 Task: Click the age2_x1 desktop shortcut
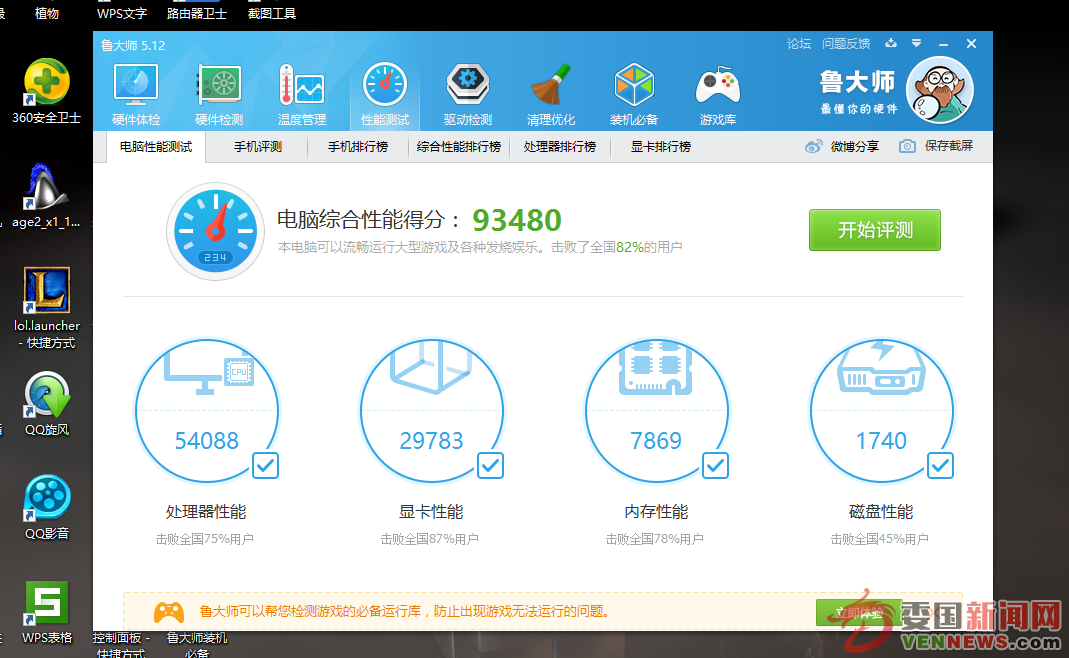point(46,196)
